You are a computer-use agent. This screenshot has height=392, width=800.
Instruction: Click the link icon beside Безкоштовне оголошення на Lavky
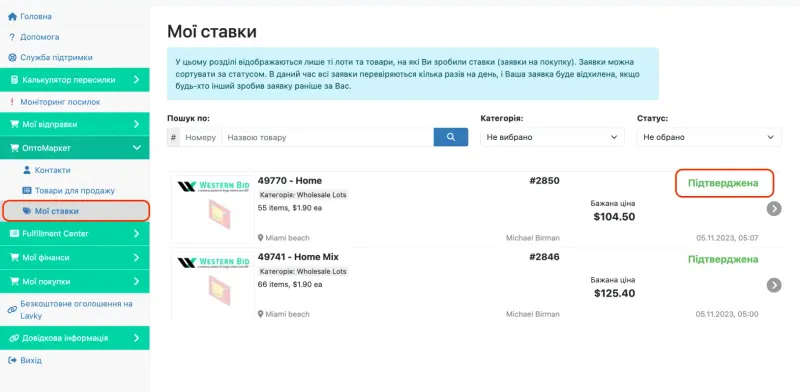tap(13, 310)
